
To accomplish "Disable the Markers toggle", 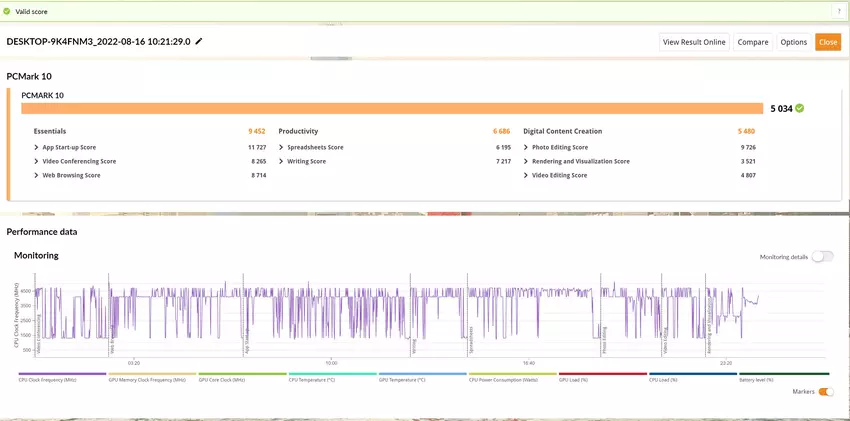I will [x=826, y=392].
